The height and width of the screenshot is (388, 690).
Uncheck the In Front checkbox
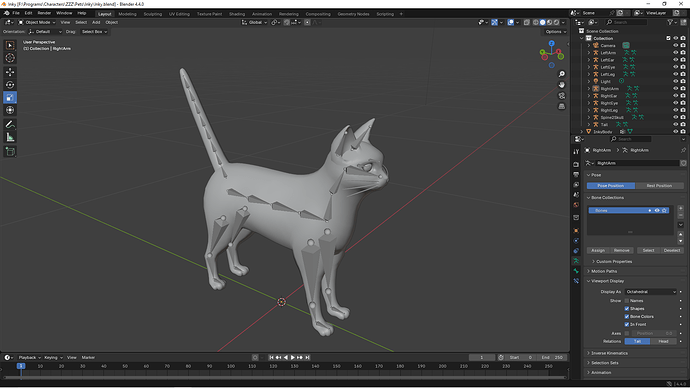pos(627,325)
